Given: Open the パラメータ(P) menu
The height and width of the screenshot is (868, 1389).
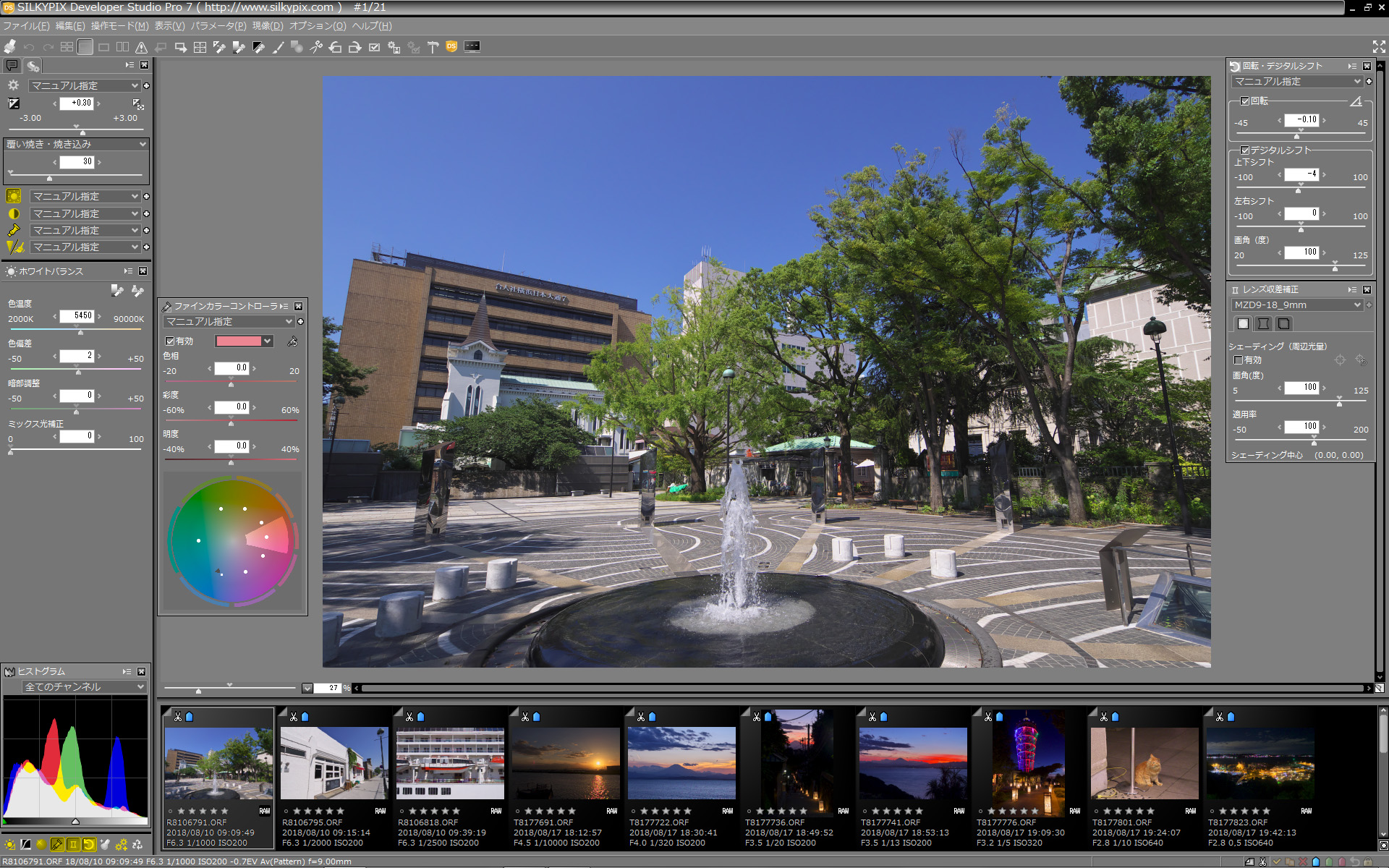Looking at the screenshot, I should coord(218,26).
